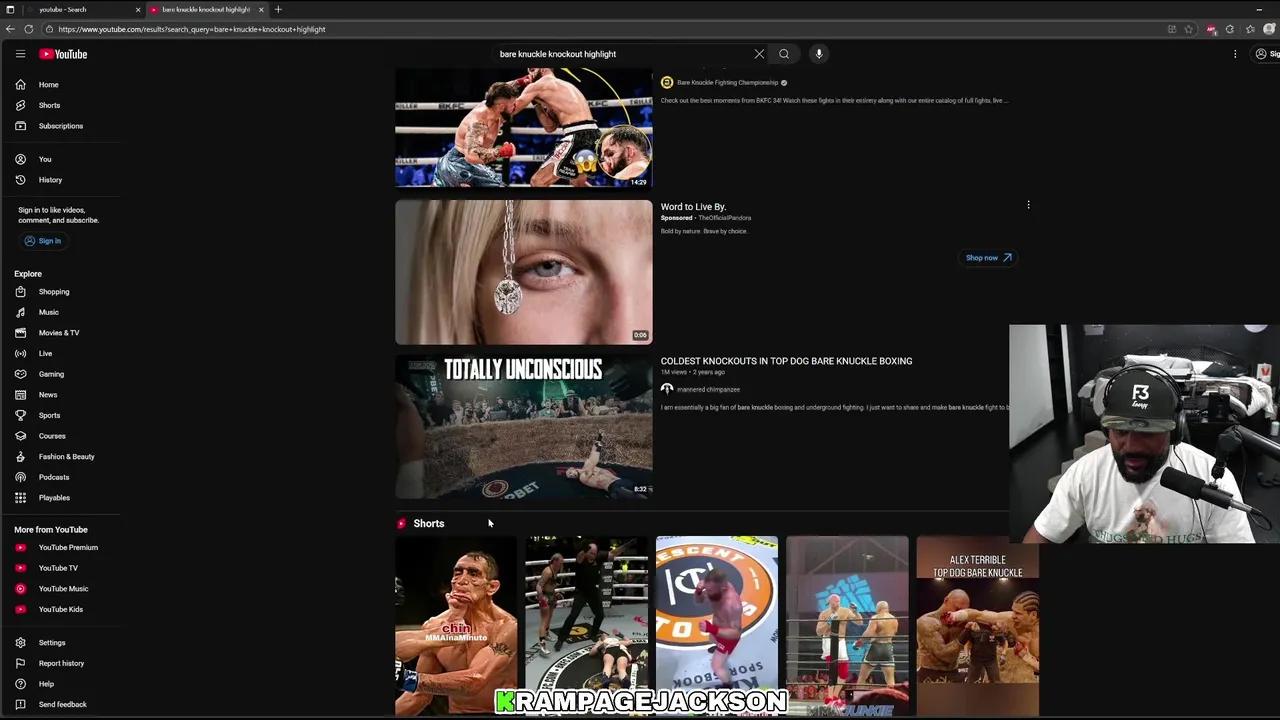Open YouTube TV
The width and height of the screenshot is (1280, 720).
[60, 568]
